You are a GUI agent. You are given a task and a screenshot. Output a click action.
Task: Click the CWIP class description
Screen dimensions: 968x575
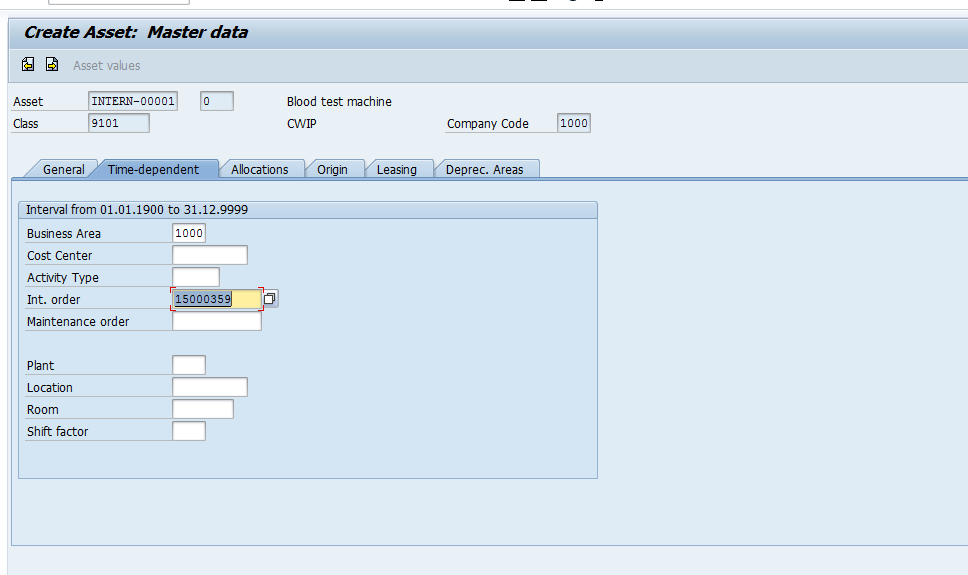[301, 124]
